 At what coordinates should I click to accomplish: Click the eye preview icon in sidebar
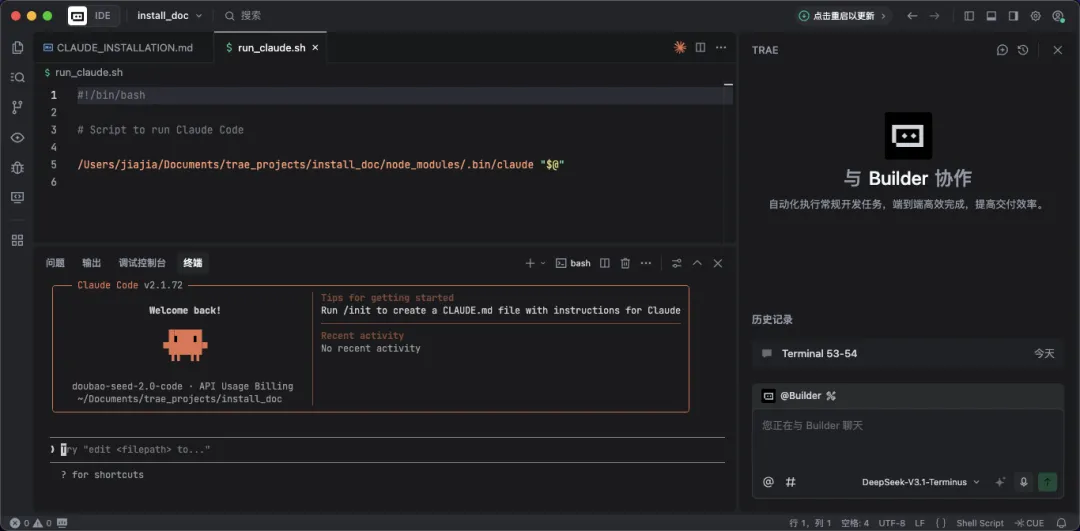coord(18,137)
